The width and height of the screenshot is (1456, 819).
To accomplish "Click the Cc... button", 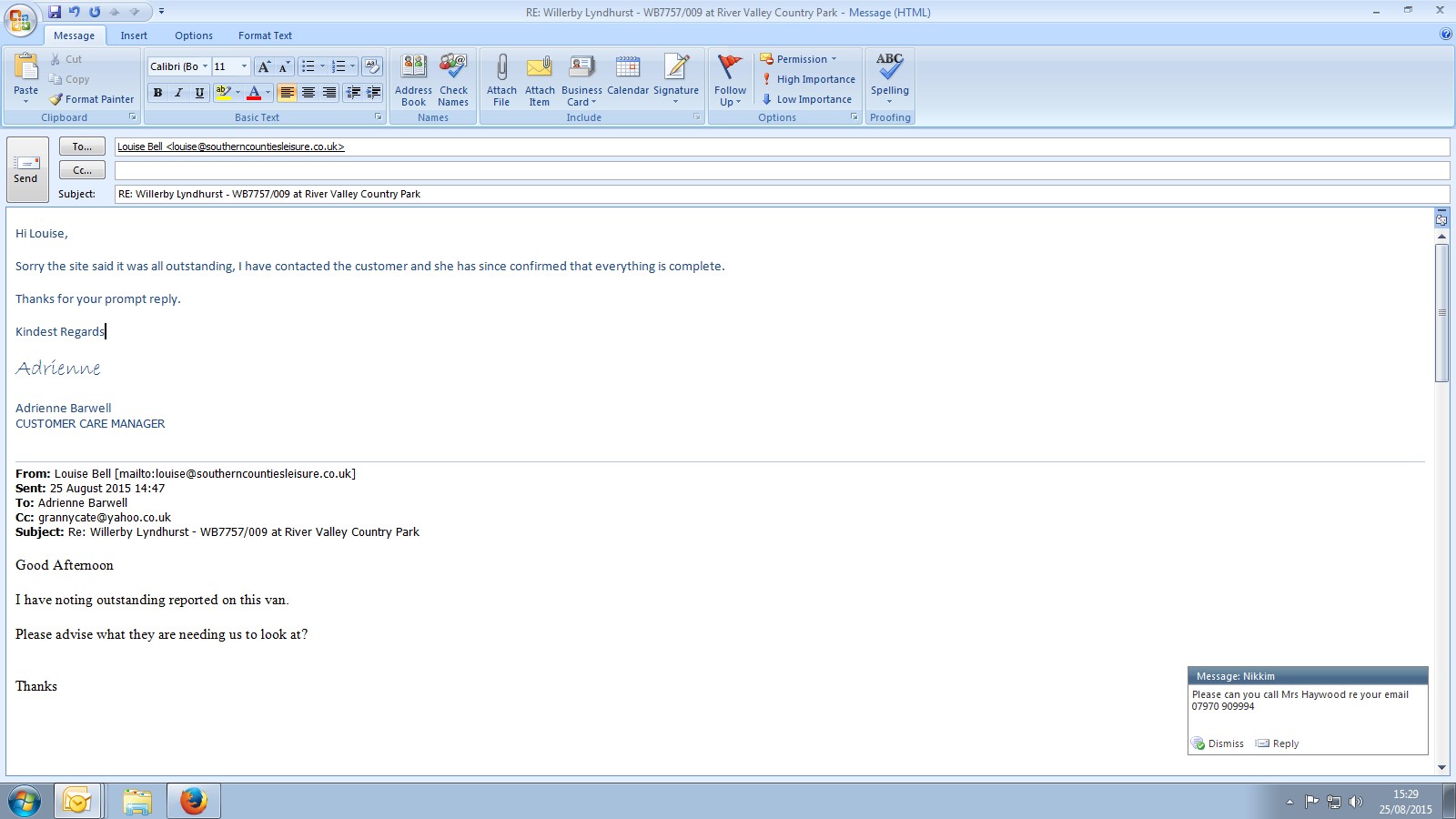I will 82,170.
